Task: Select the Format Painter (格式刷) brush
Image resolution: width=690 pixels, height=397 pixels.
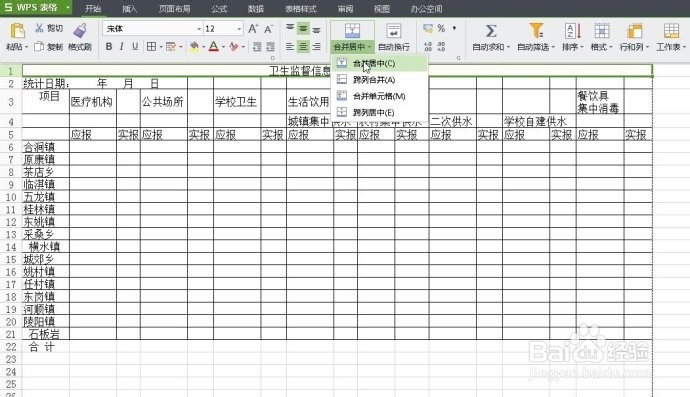Action: (x=80, y=31)
